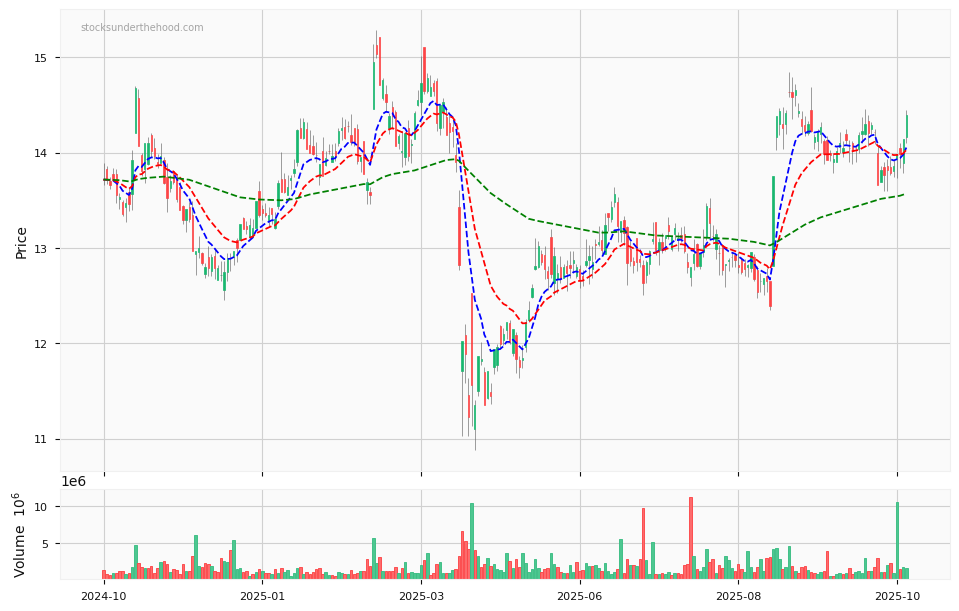Select the 2024-10 date tick label

104,596
